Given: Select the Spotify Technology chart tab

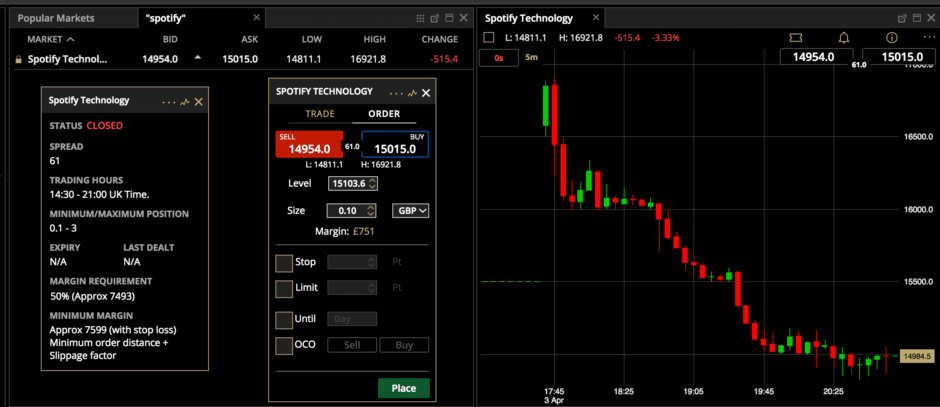Looking at the screenshot, I should 529,18.
